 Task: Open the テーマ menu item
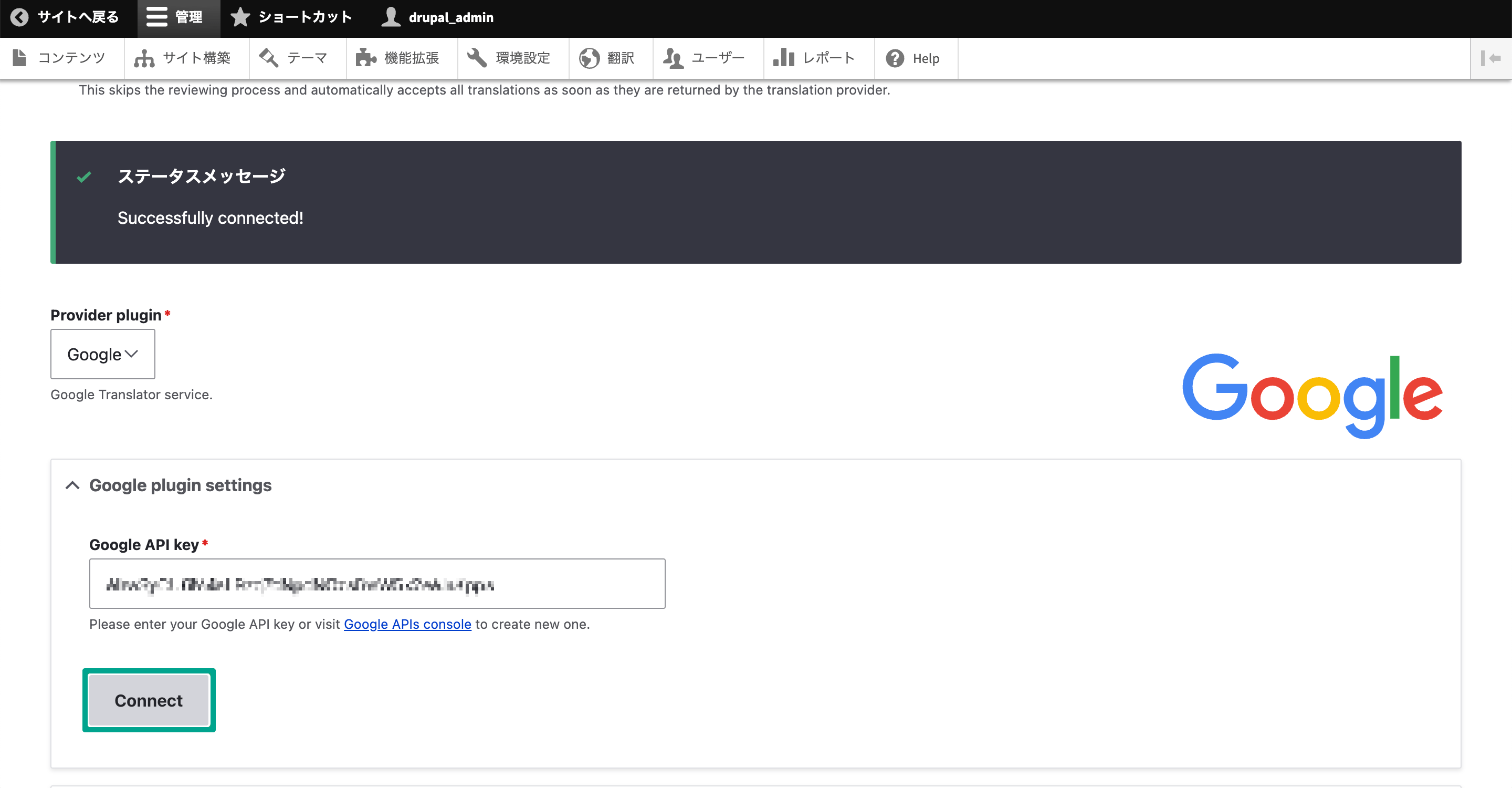pyautogui.click(x=298, y=58)
